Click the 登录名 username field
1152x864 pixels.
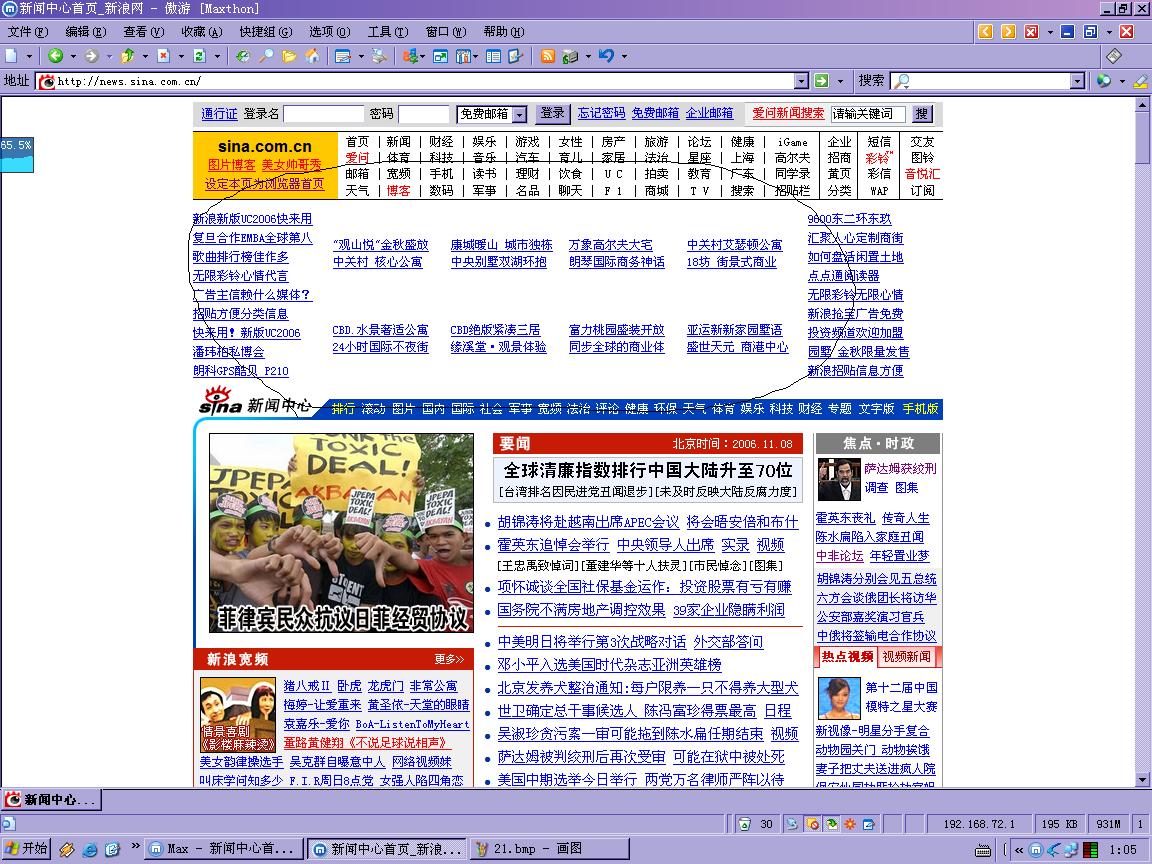(x=323, y=114)
